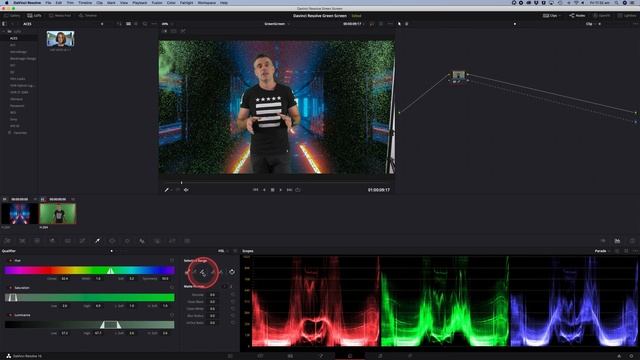The image size is (640, 360).
Task: Click the Timeline button in top toolbar
Action: pos(88,16)
